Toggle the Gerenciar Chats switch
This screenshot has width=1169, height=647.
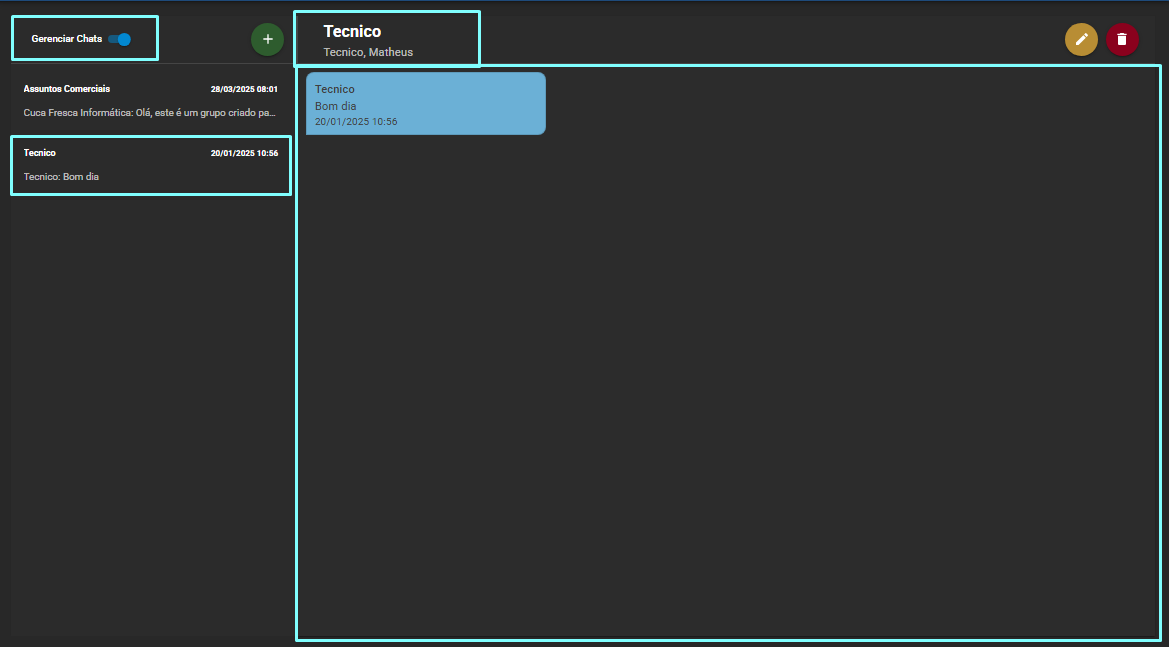click(x=119, y=39)
